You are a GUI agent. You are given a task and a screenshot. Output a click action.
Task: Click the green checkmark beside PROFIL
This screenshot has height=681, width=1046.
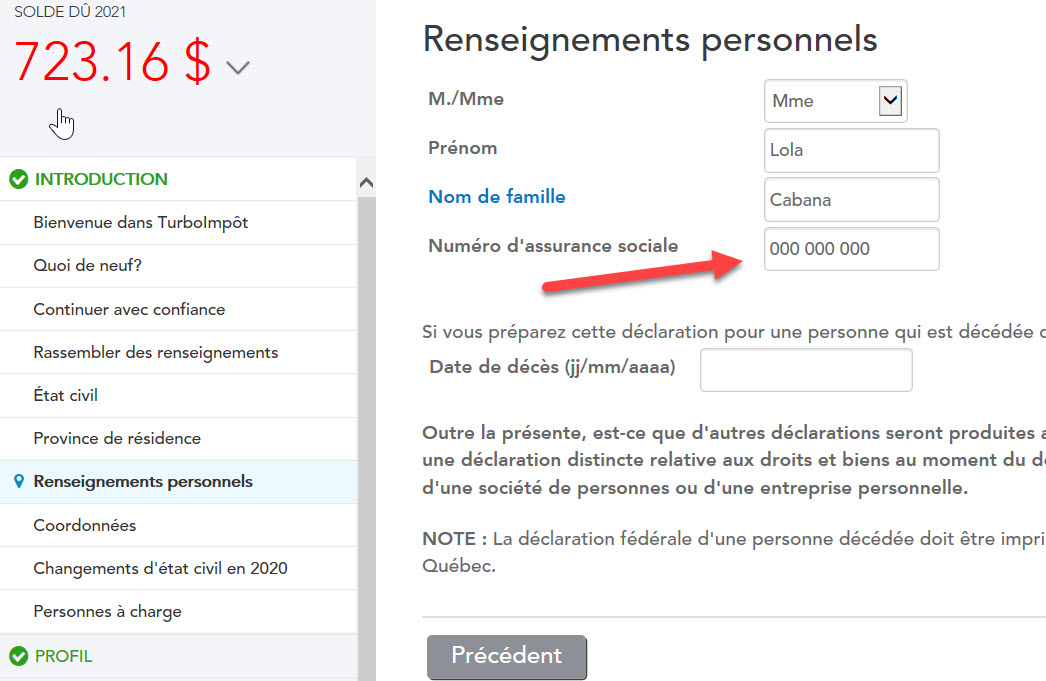click(x=18, y=657)
